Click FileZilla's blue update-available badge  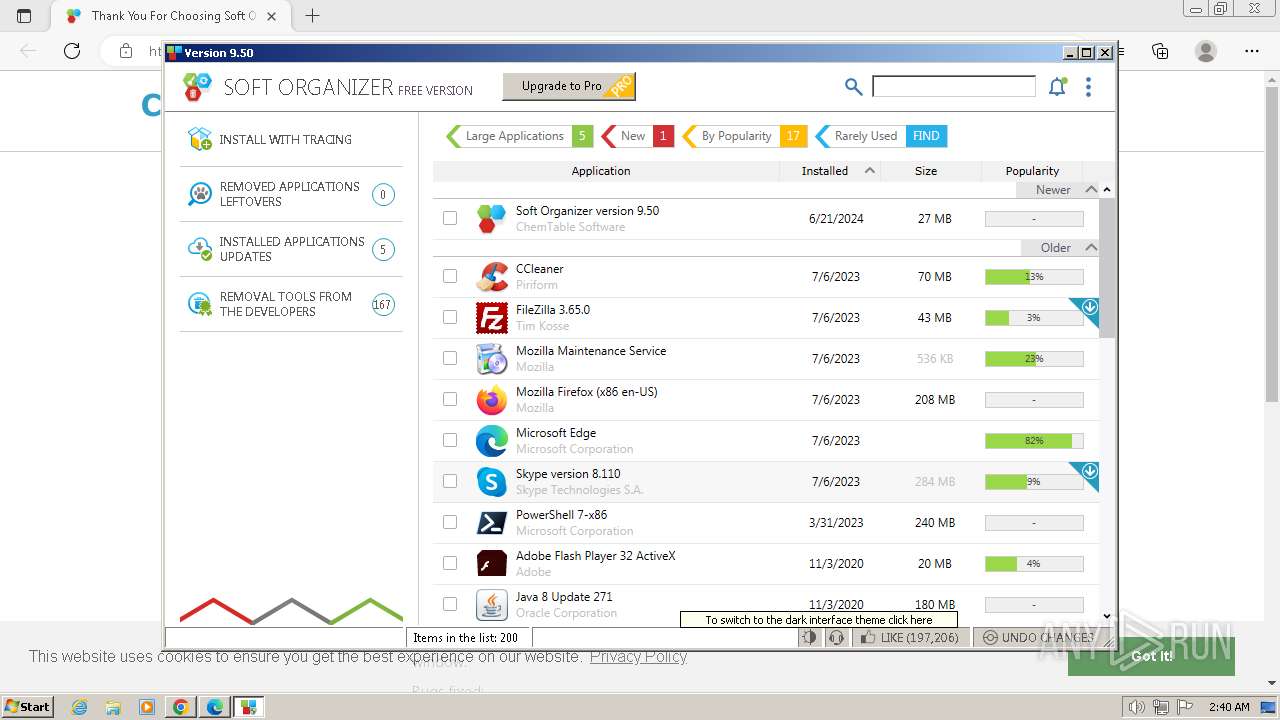[1088, 308]
